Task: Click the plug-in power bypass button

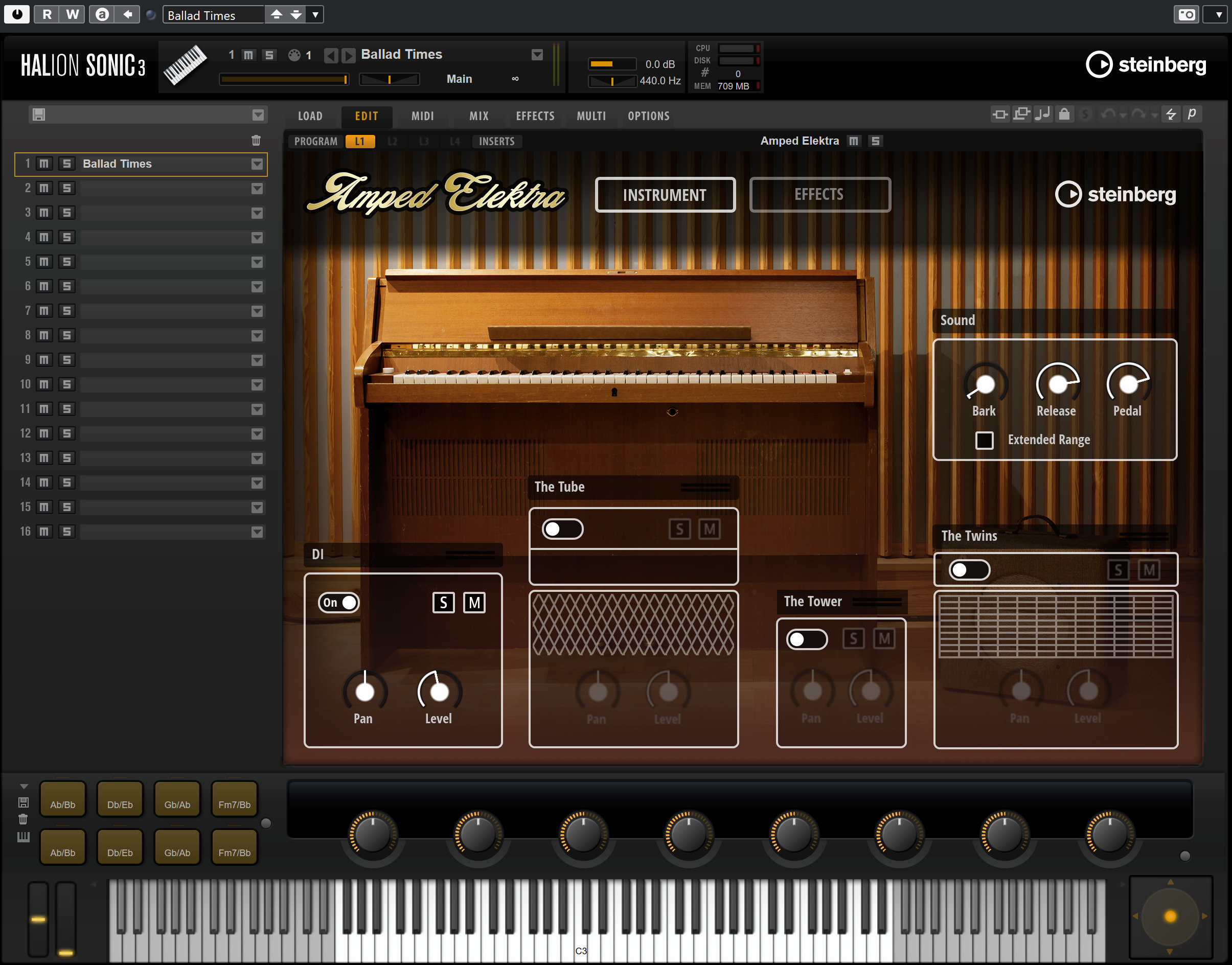Action: point(17,15)
